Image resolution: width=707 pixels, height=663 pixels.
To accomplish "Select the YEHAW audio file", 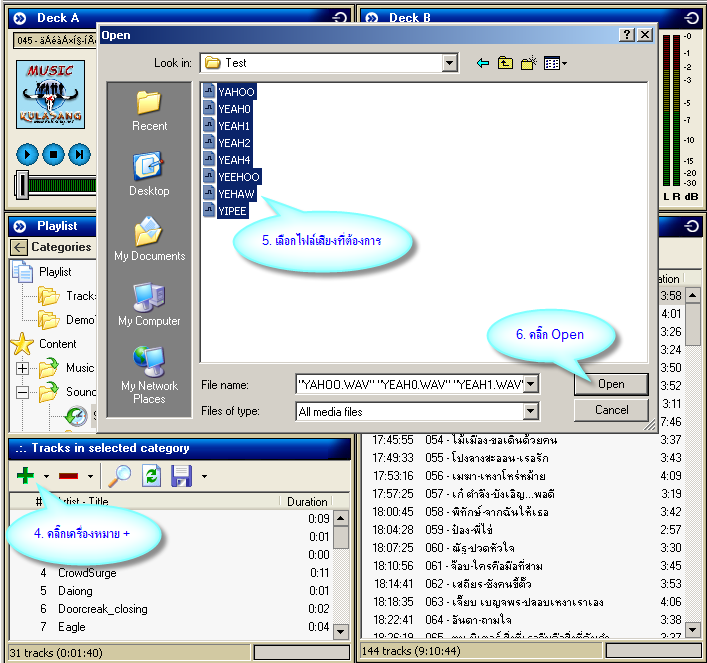I will 230,194.
